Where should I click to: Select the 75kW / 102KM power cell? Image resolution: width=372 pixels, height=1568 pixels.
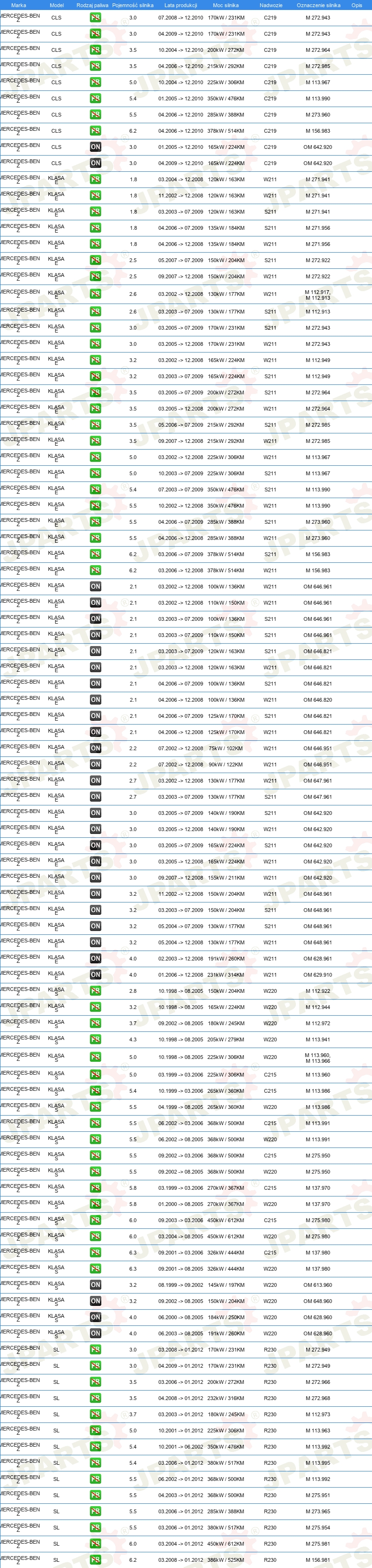coord(226,749)
